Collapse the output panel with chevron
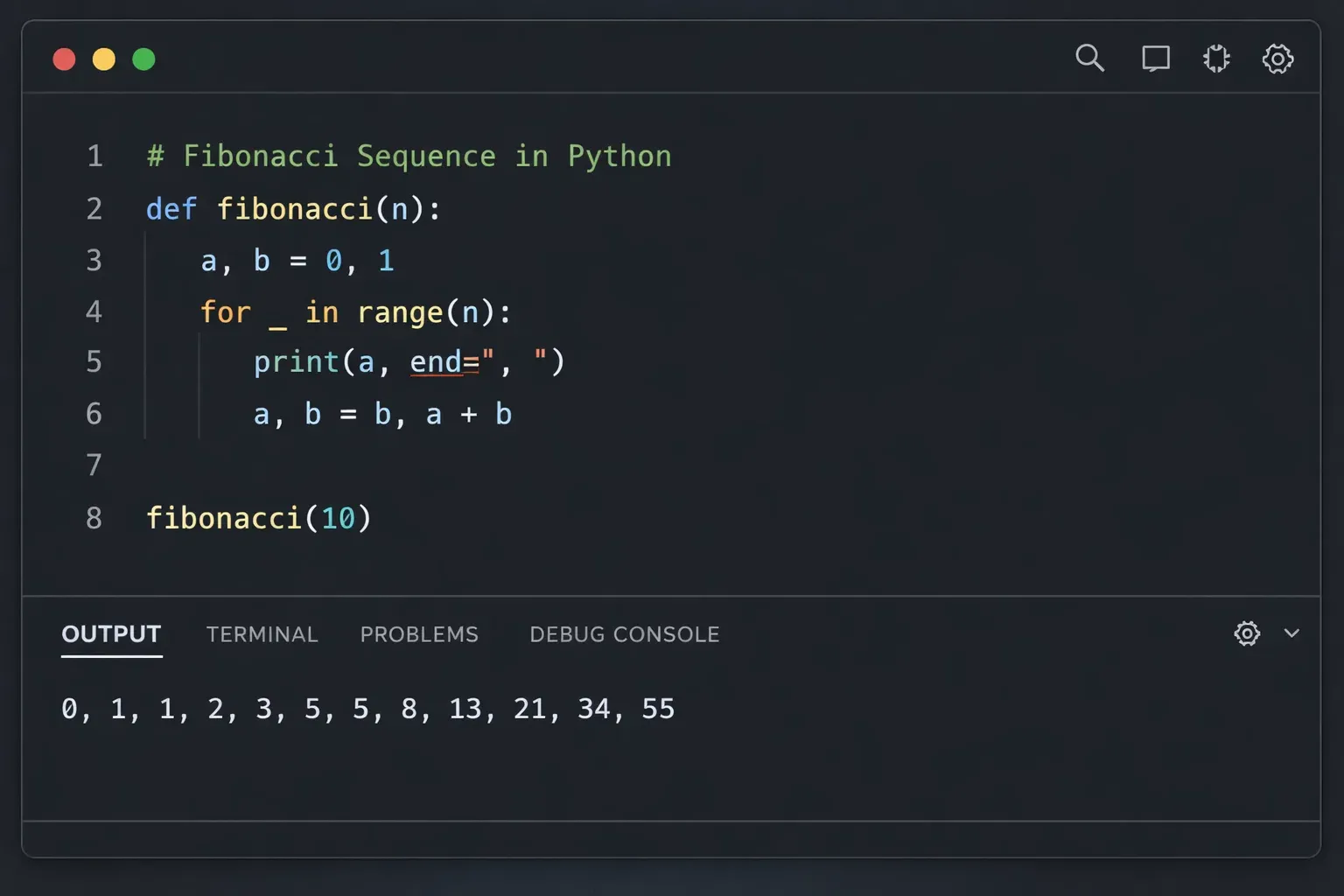The image size is (1344, 896). [x=1291, y=633]
